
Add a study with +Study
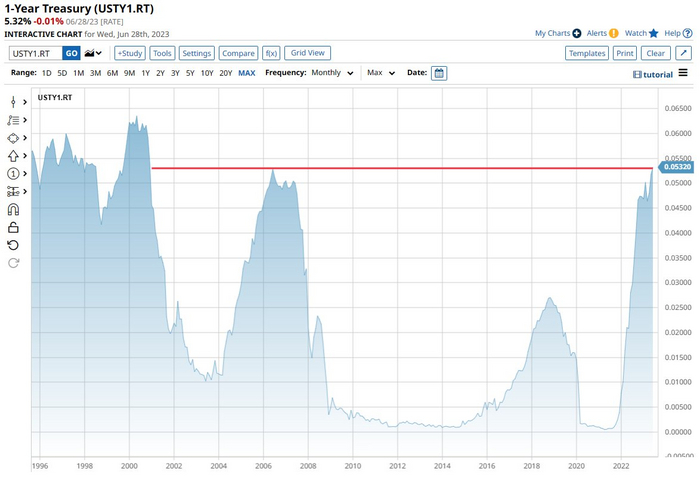(x=130, y=53)
